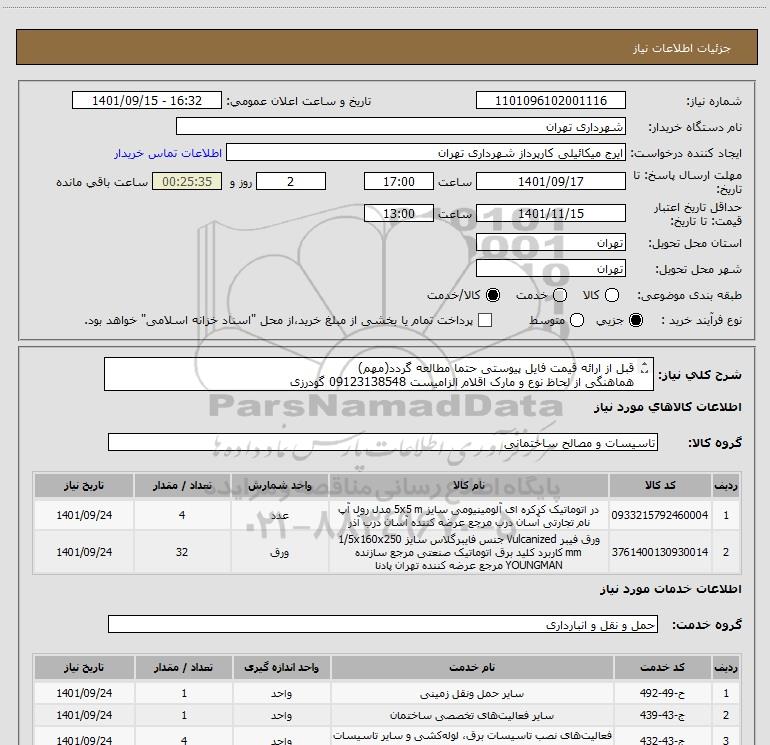Click price validity date 1401/11/15
Screen dimensions: 770x745
tap(550, 213)
